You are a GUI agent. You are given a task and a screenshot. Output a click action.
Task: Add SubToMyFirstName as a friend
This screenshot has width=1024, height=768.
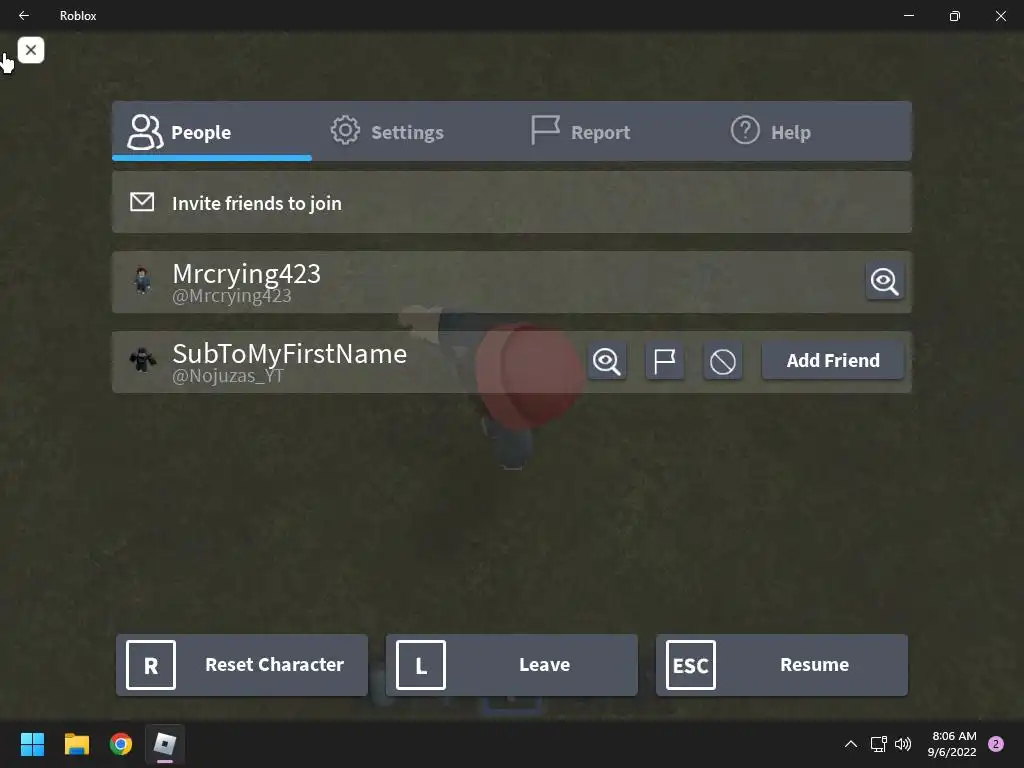point(833,360)
